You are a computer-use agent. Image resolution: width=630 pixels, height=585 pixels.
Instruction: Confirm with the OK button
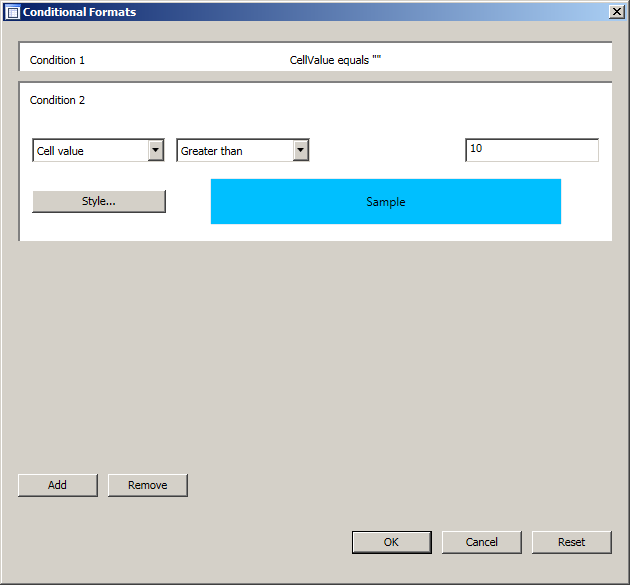(391, 542)
